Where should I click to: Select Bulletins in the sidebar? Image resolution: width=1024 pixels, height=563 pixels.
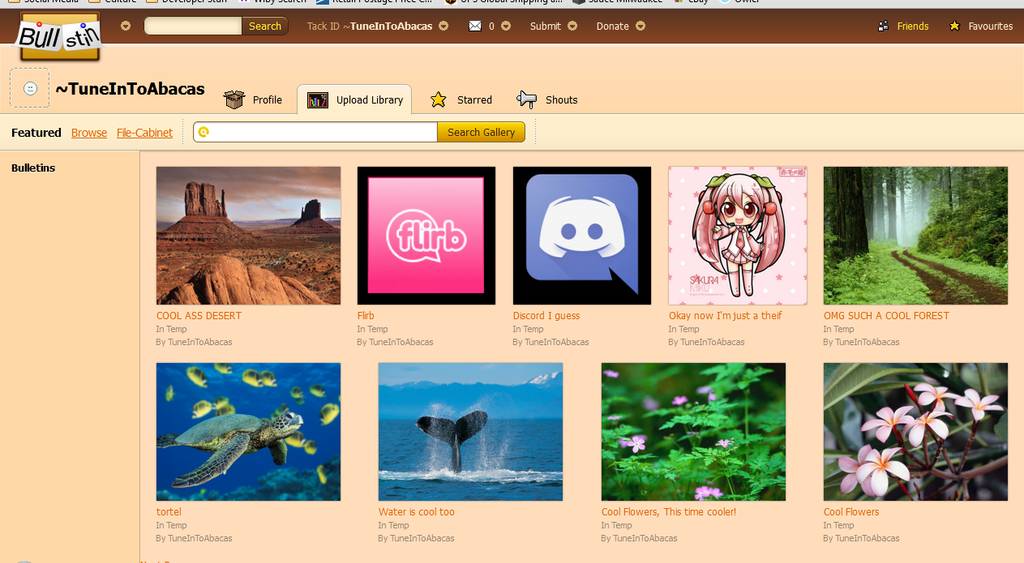[x=33, y=168]
